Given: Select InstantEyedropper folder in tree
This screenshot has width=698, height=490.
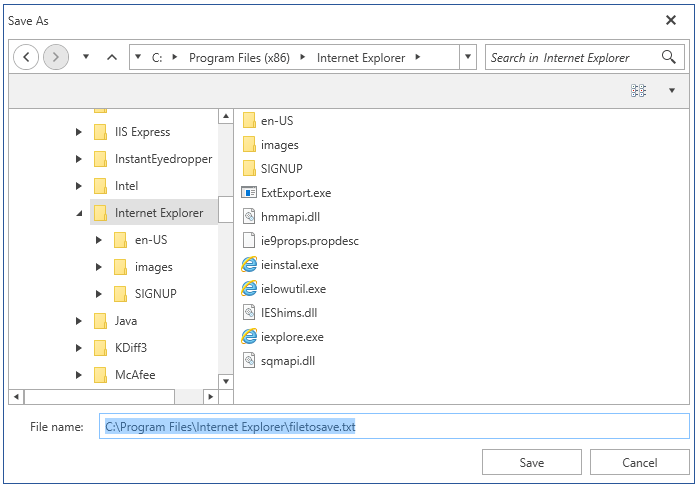Looking at the screenshot, I should pyautogui.click(x=153, y=159).
